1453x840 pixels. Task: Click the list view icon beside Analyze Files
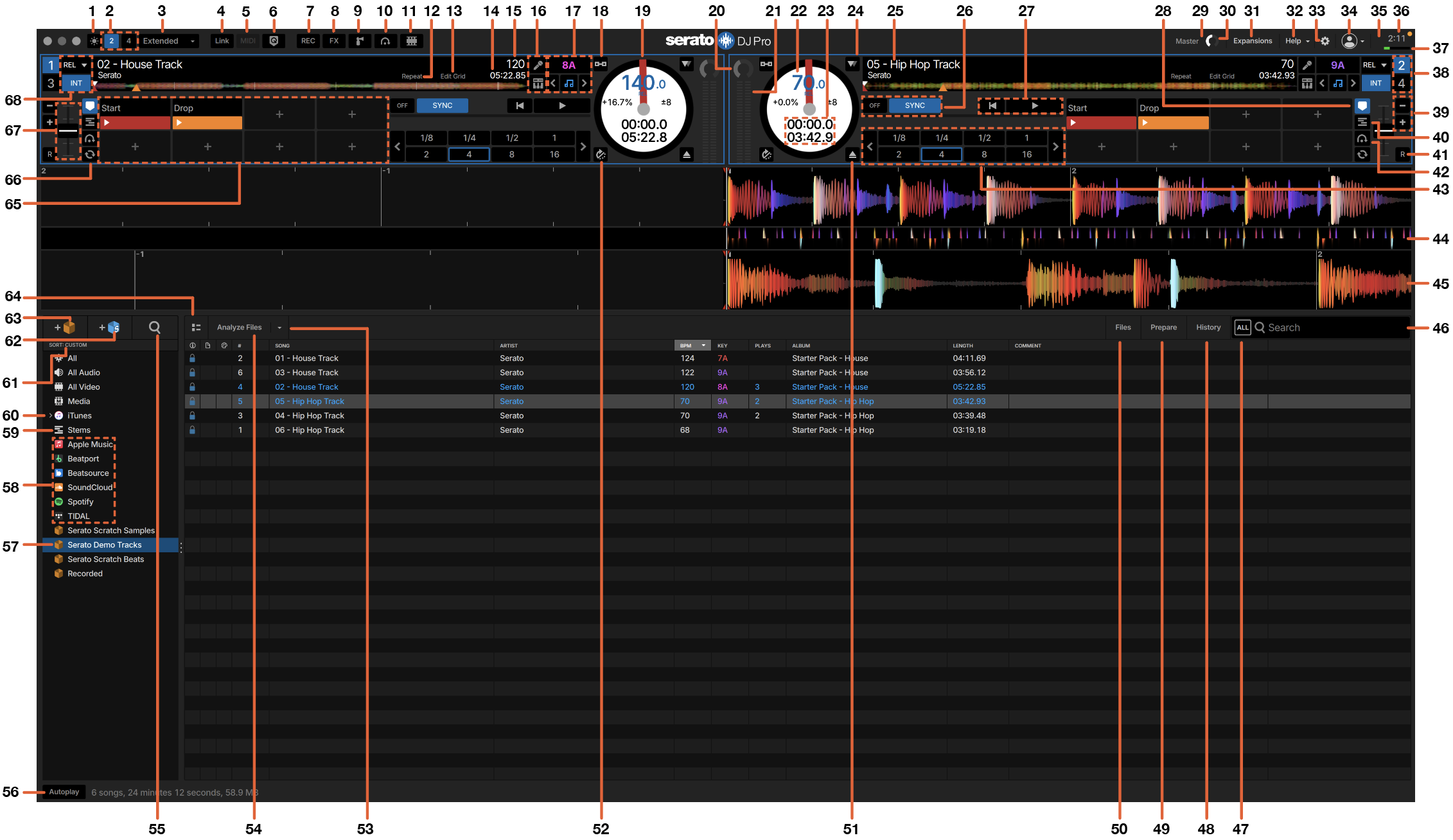[196, 328]
